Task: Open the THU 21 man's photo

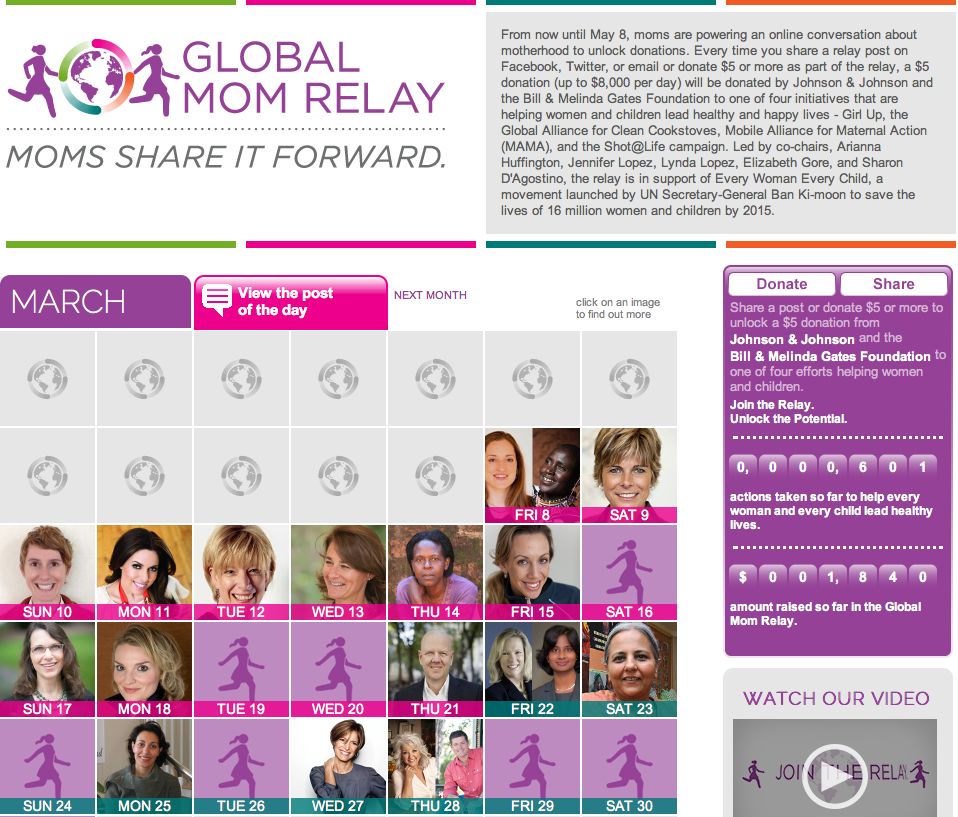Action: 435,669
